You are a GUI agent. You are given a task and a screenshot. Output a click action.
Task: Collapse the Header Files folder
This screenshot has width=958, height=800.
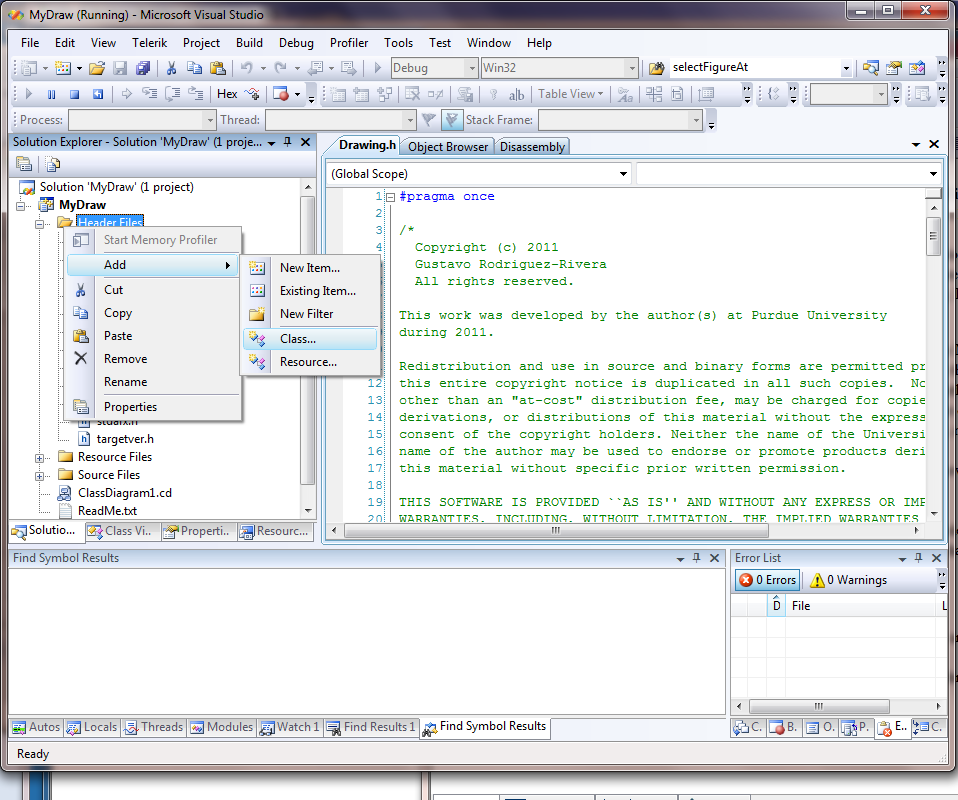[x=40, y=224]
